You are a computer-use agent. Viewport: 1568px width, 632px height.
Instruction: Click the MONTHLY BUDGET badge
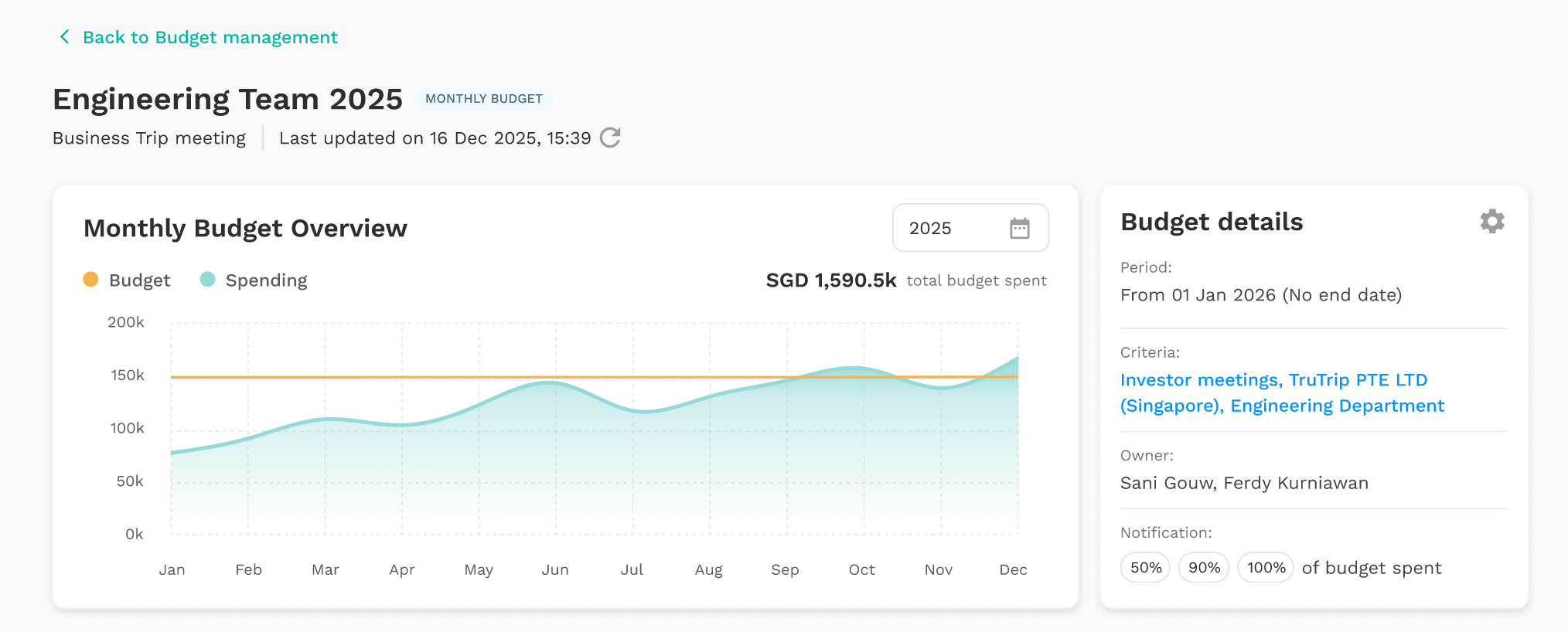point(484,99)
